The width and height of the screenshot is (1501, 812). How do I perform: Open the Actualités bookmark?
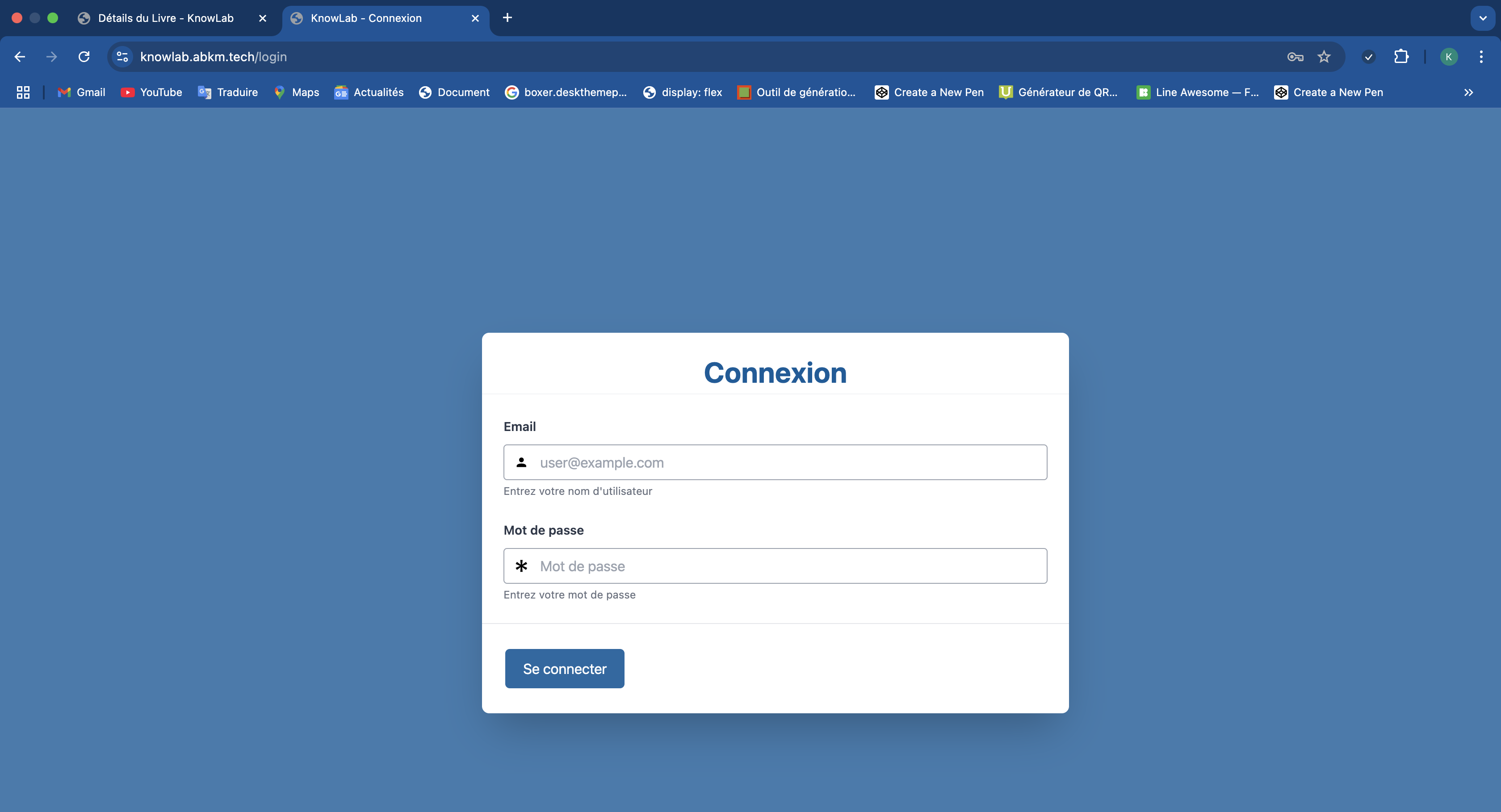(x=369, y=92)
